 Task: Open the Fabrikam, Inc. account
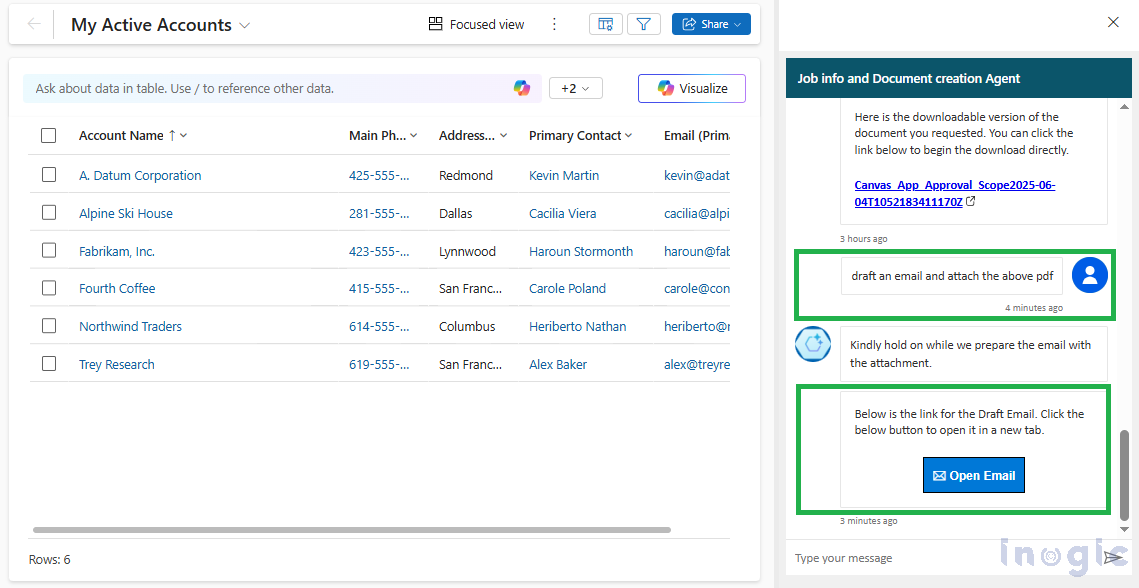click(117, 251)
